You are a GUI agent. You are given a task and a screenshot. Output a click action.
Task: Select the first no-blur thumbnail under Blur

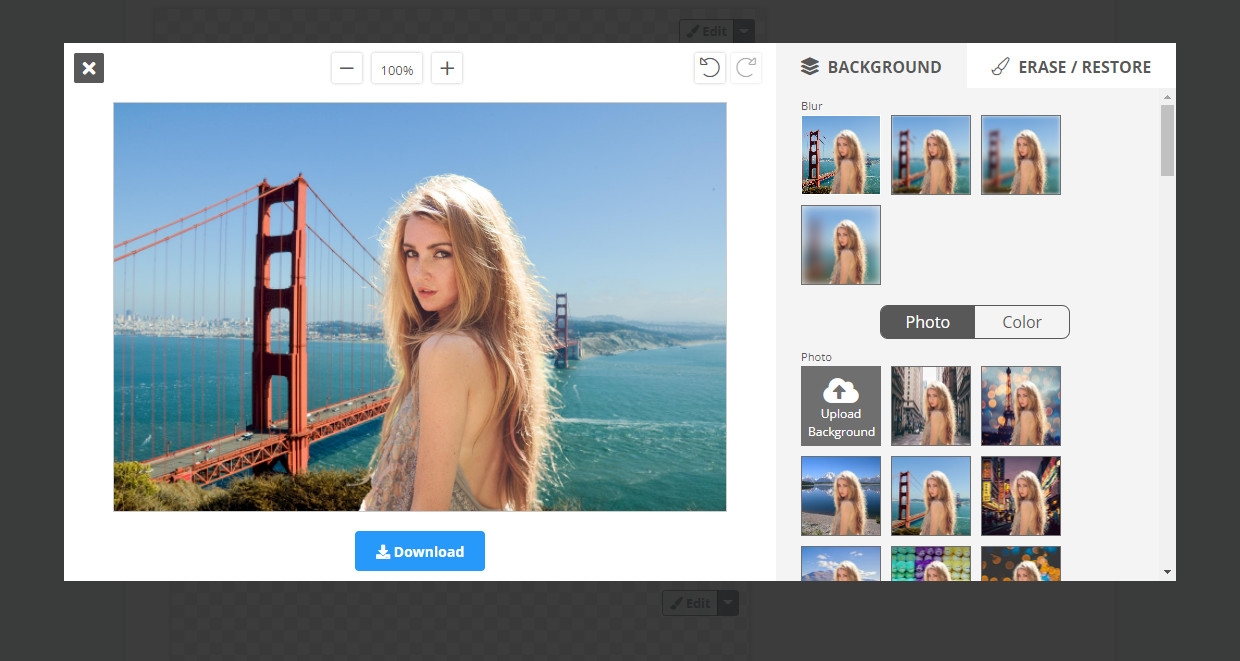coord(841,155)
